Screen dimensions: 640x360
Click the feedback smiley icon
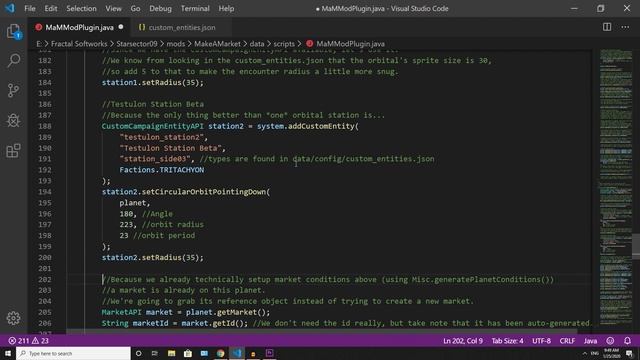click(x=610, y=341)
